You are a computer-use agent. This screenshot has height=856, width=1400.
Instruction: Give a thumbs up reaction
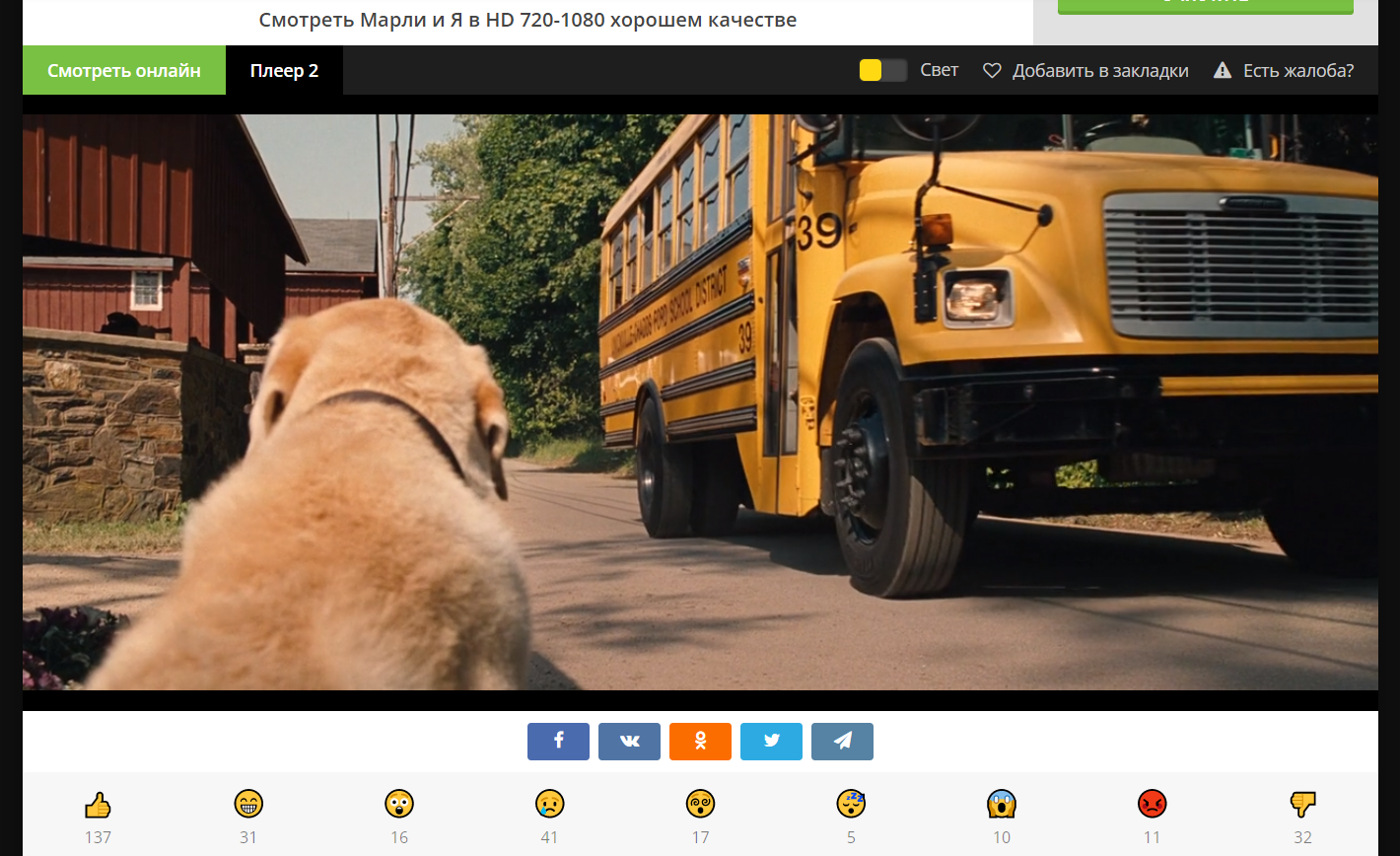pyautogui.click(x=98, y=805)
